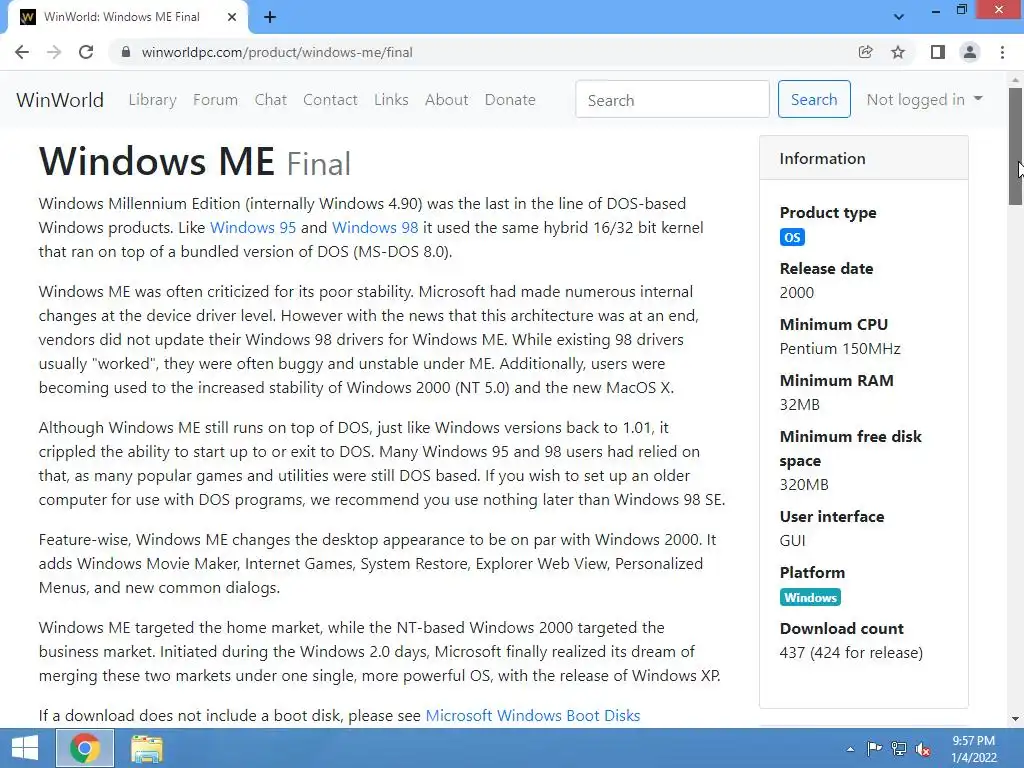This screenshot has width=1024, height=768.
Task: Open the Action Center flag icon
Action: 874,749
